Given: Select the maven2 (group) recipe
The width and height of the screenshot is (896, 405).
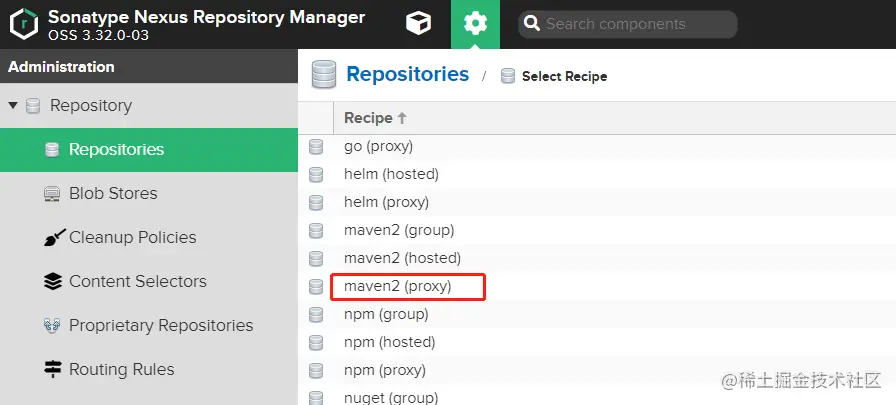Looking at the screenshot, I should click(x=399, y=230).
